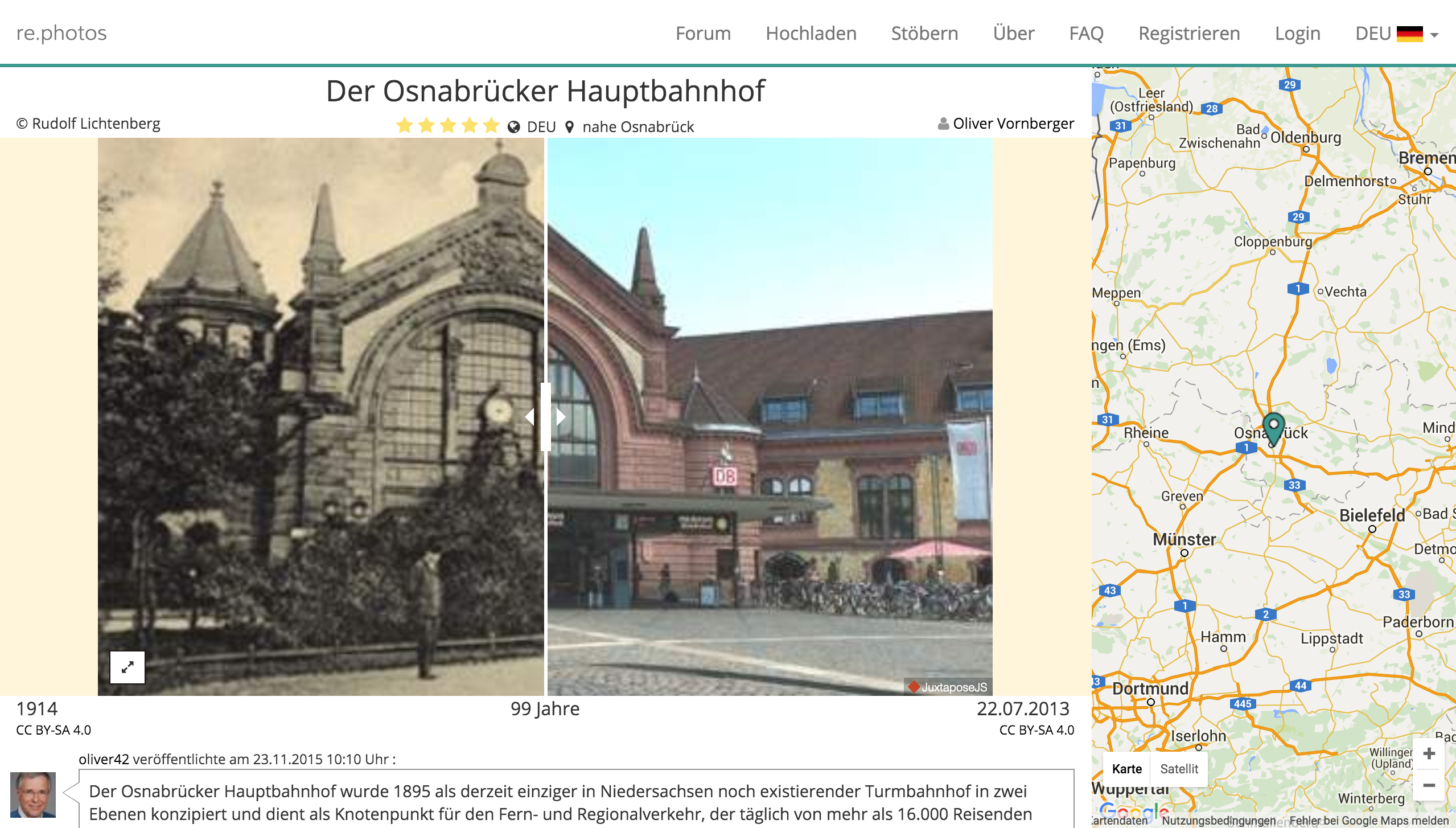This screenshot has height=828, width=1456.
Task: Click the JuxtaposeJS before/after slider handle
Action: [545, 417]
